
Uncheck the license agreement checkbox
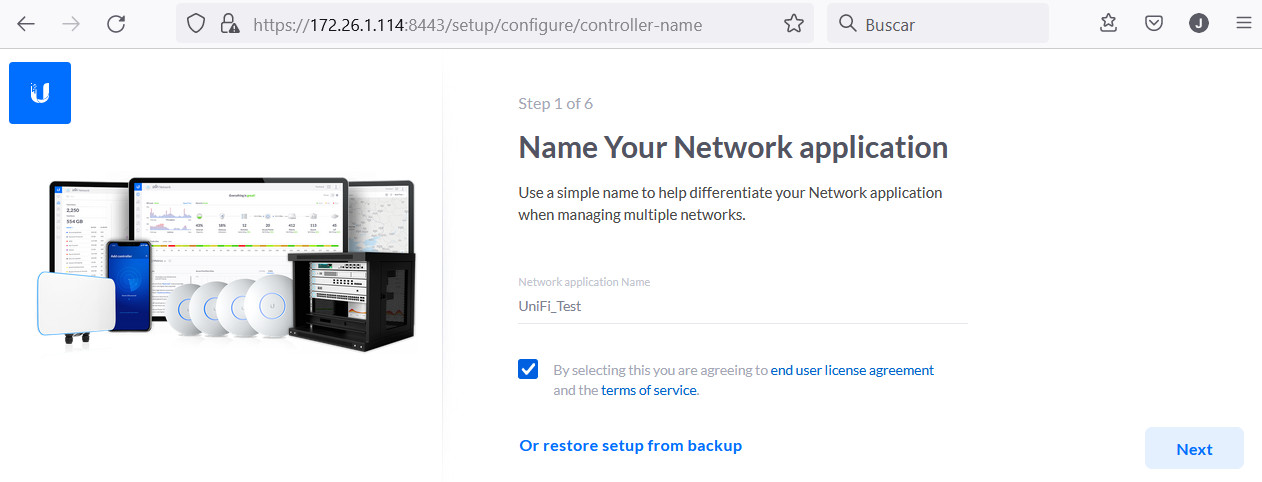pos(528,369)
